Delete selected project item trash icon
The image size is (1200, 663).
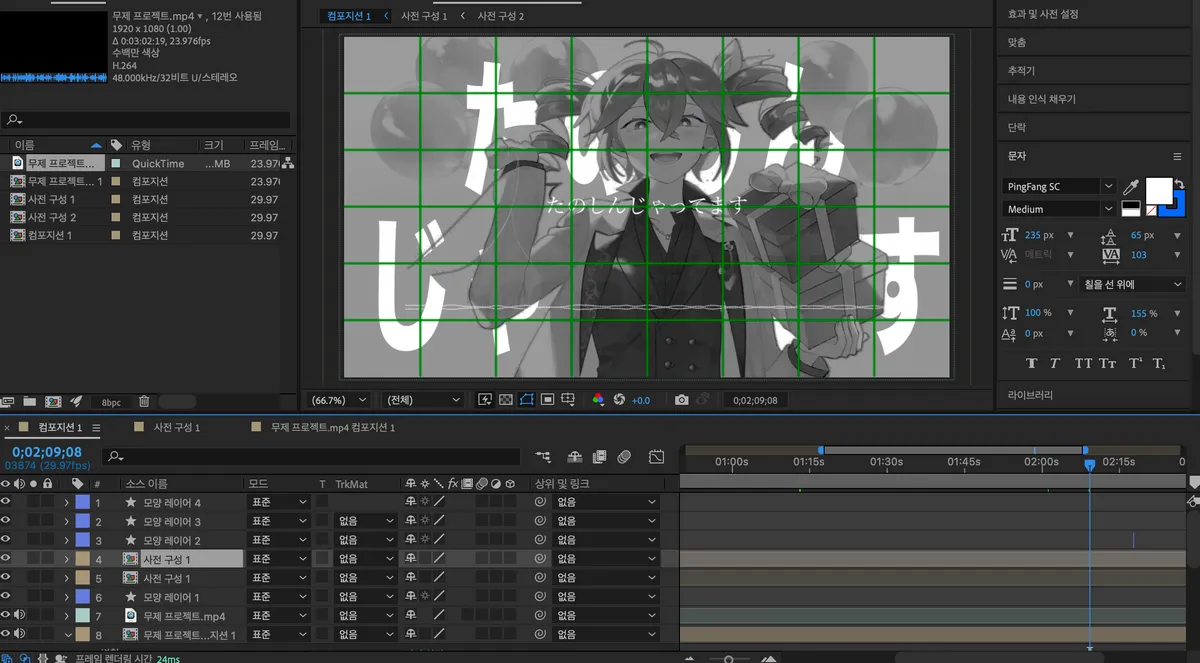144,401
